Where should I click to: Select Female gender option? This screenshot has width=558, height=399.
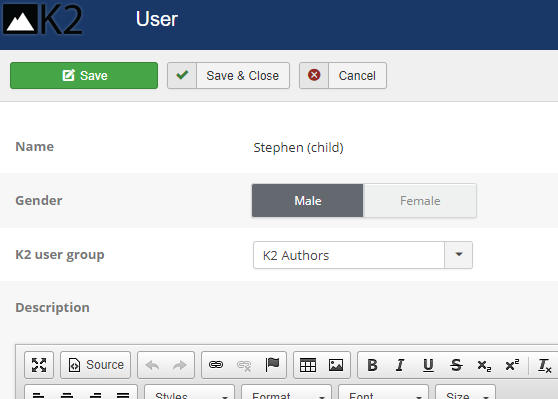point(420,201)
